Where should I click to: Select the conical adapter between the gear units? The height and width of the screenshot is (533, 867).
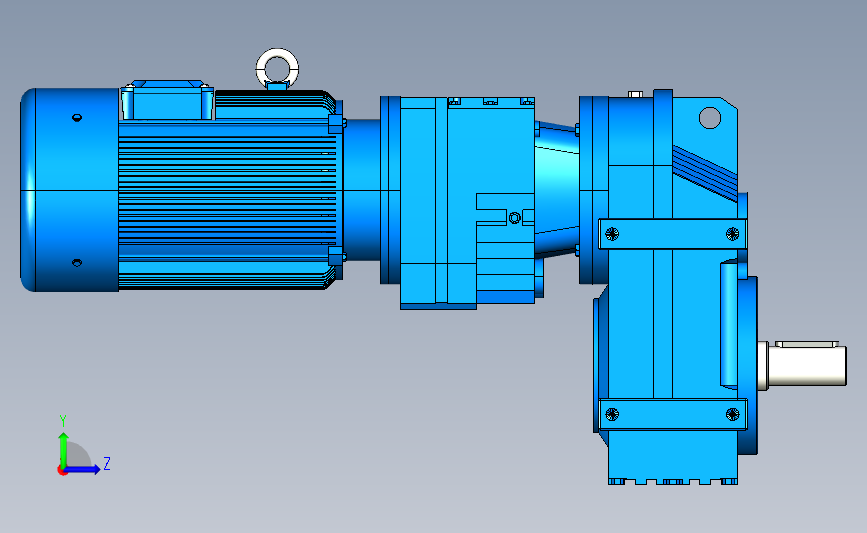tap(557, 188)
